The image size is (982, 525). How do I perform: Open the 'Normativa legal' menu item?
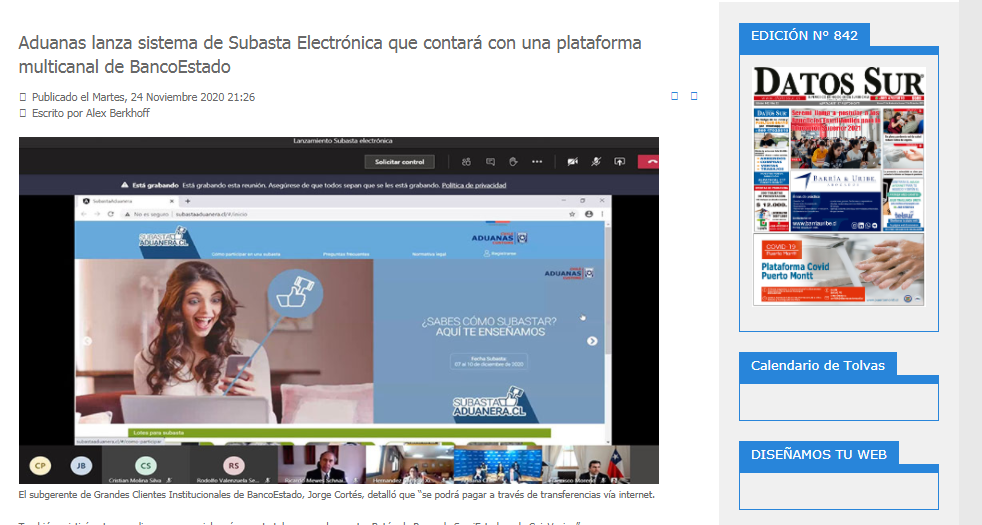point(429,254)
